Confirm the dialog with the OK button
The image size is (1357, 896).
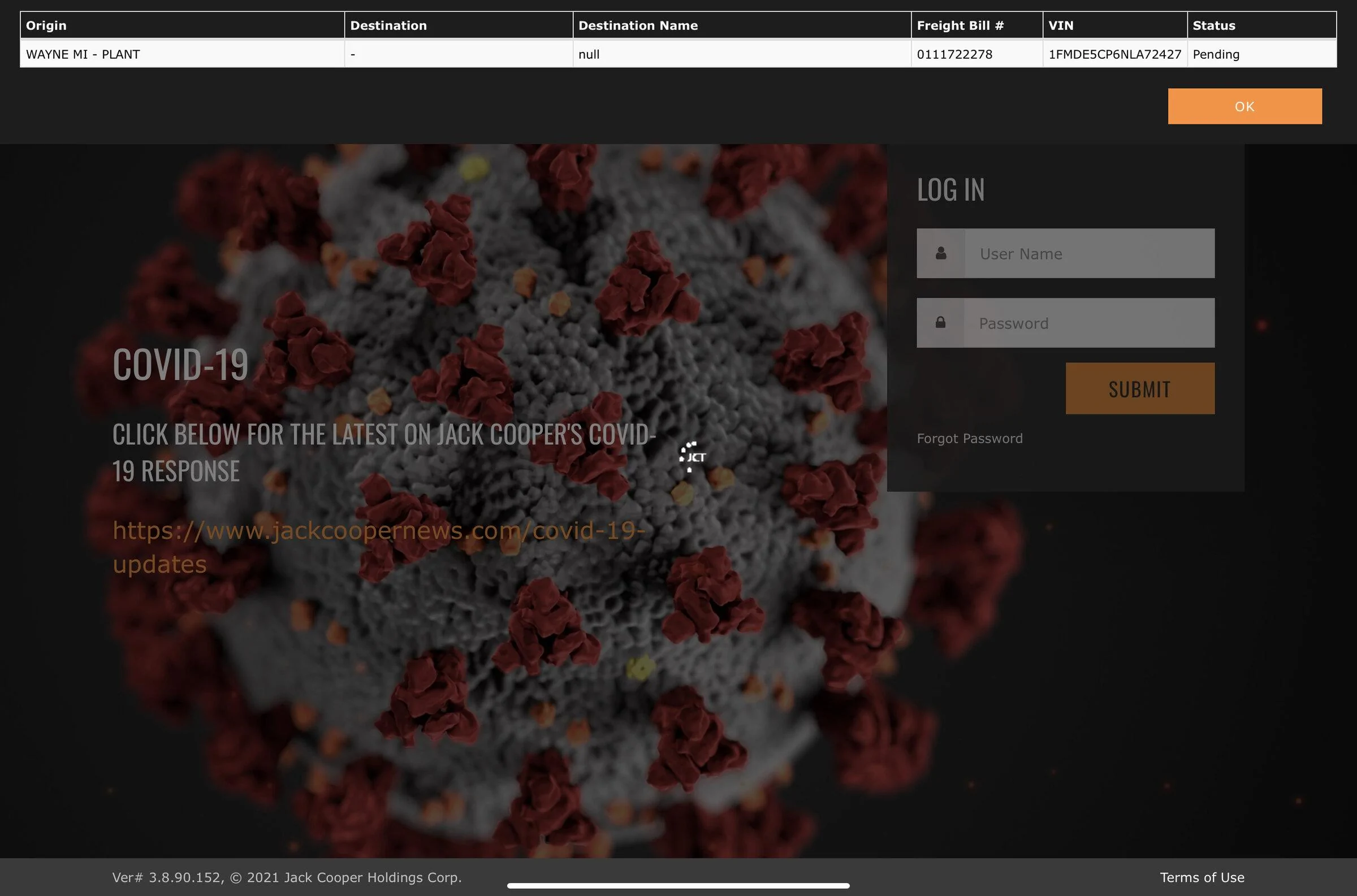[1244, 106]
